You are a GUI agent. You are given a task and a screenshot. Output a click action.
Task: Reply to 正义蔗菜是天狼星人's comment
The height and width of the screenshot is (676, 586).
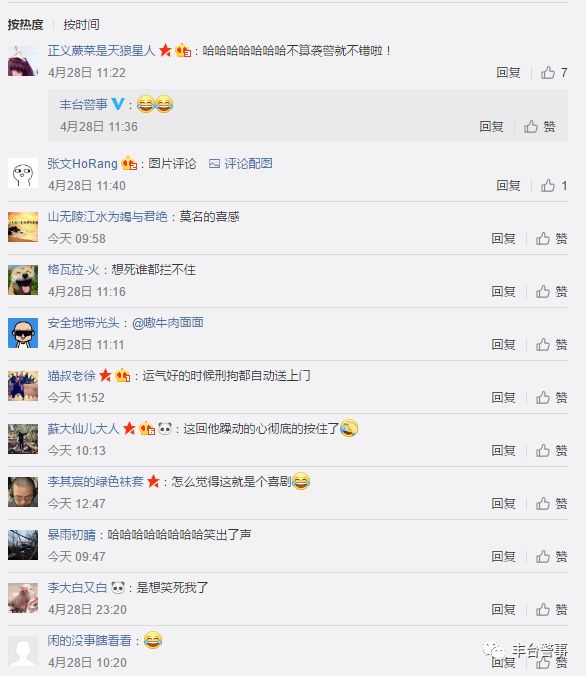pos(508,72)
